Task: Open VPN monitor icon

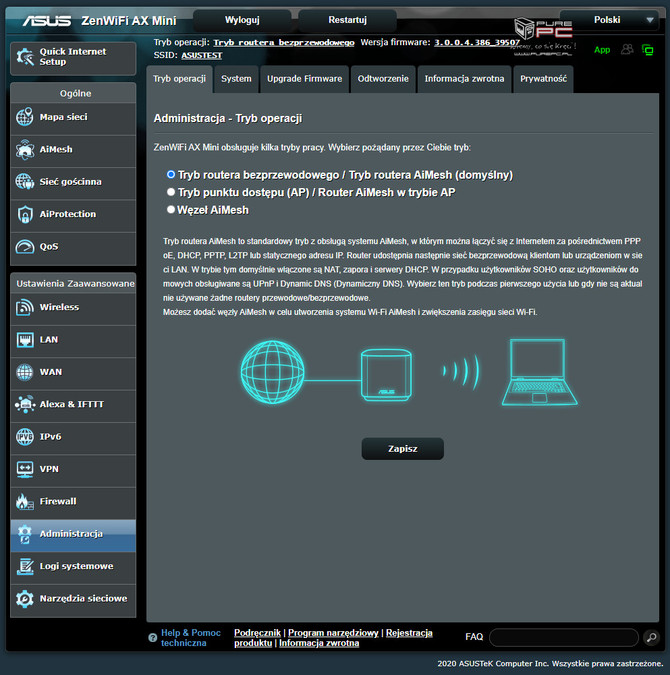Action: (25, 469)
